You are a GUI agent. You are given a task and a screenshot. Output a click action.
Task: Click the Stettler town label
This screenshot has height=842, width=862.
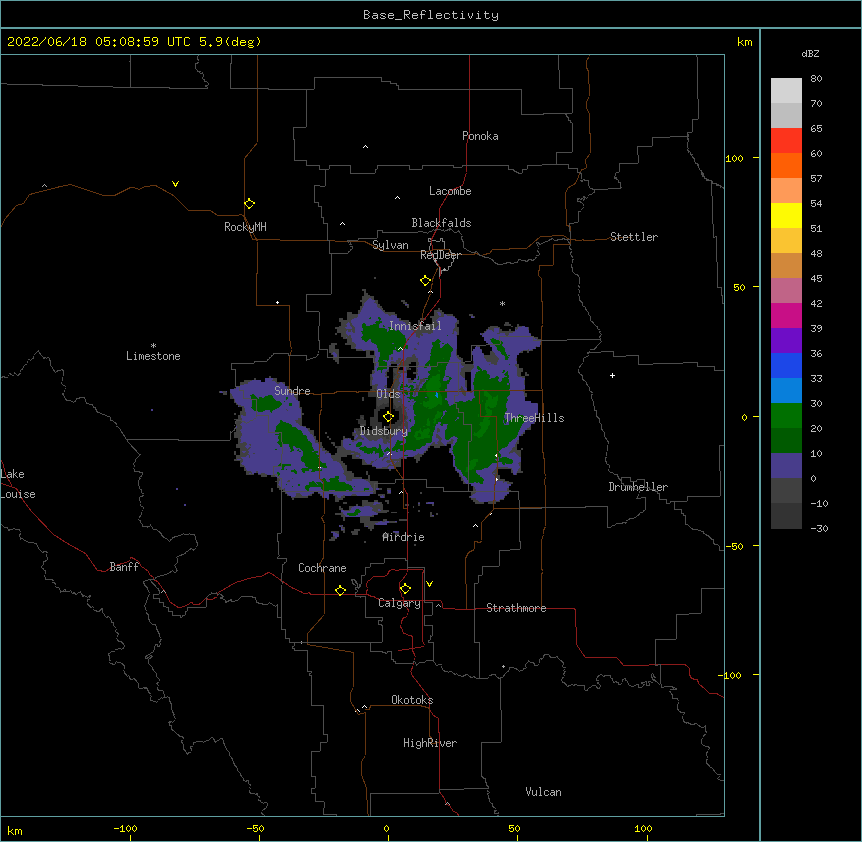click(634, 237)
